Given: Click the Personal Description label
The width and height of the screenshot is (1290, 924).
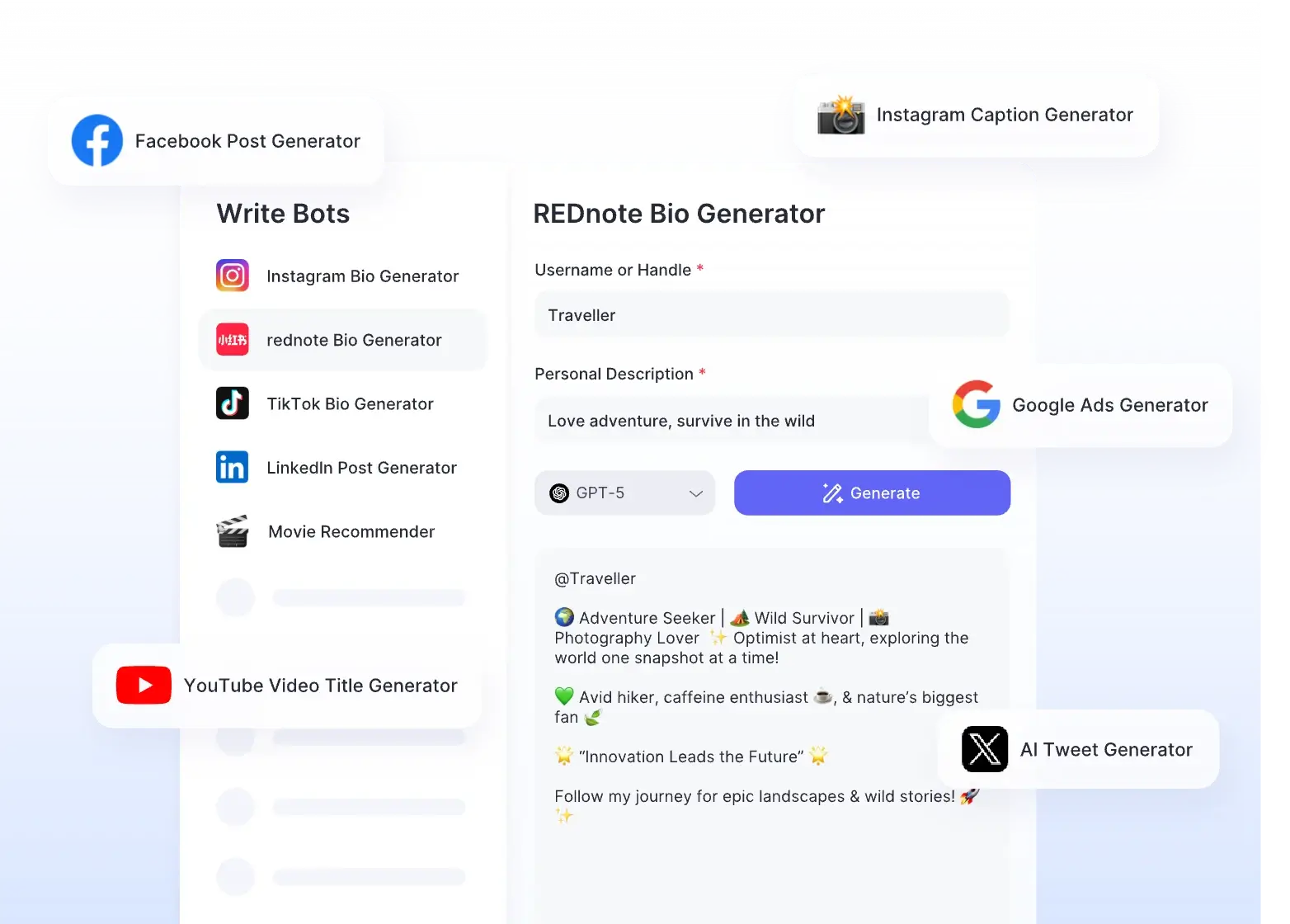Looking at the screenshot, I should point(614,374).
